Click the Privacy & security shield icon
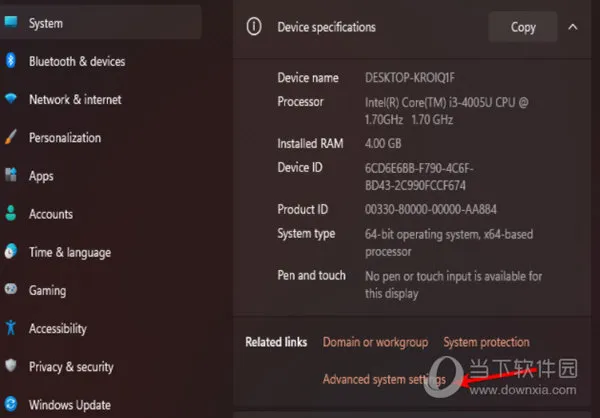 coord(11,366)
